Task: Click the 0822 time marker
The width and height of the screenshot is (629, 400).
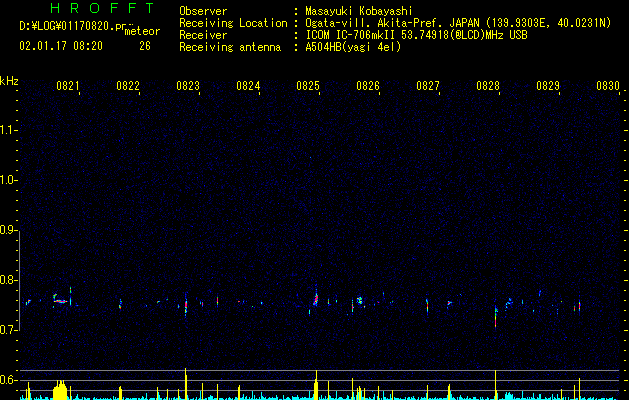Action: click(128, 86)
